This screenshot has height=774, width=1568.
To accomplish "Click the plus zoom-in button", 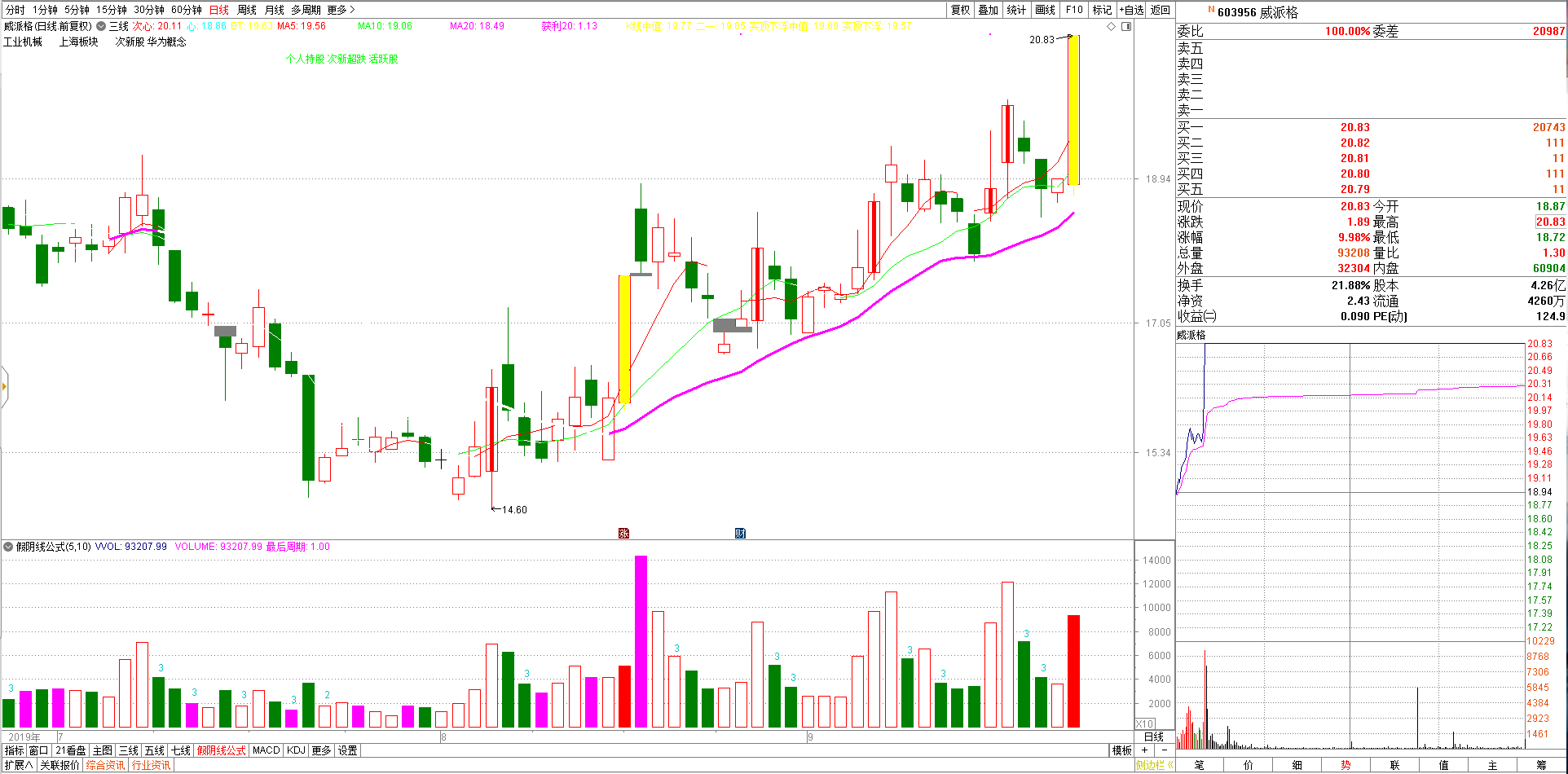I will click(1145, 750).
